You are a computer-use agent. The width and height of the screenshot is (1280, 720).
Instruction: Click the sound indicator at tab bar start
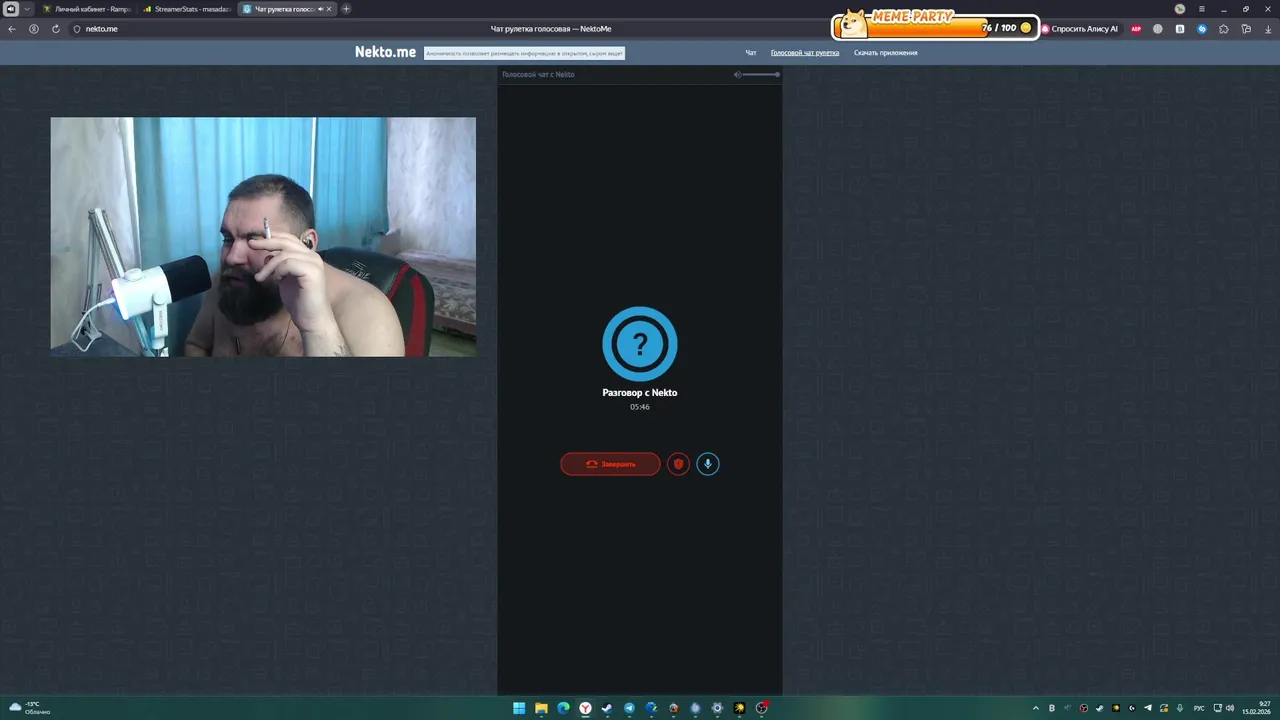[11, 9]
